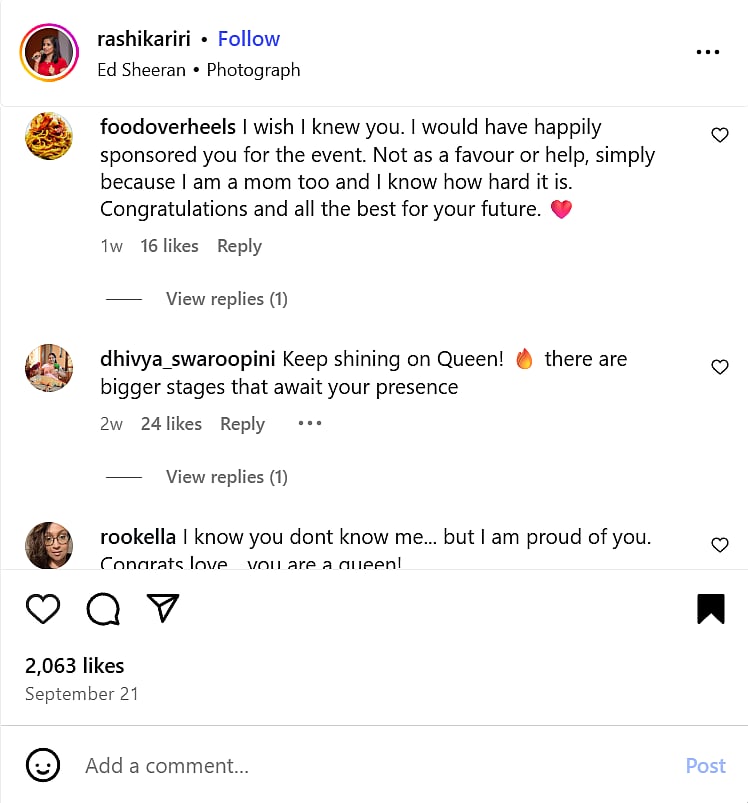This screenshot has width=748, height=803.
Task: Like rookella's comment
Action: (719, 545)
